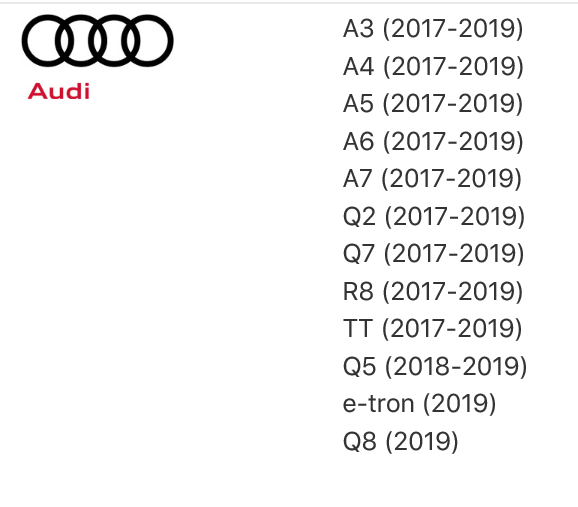Pick the A7 (2017-2019) listing
This screenshot has height=507, width=578.
tap(432, 179)
